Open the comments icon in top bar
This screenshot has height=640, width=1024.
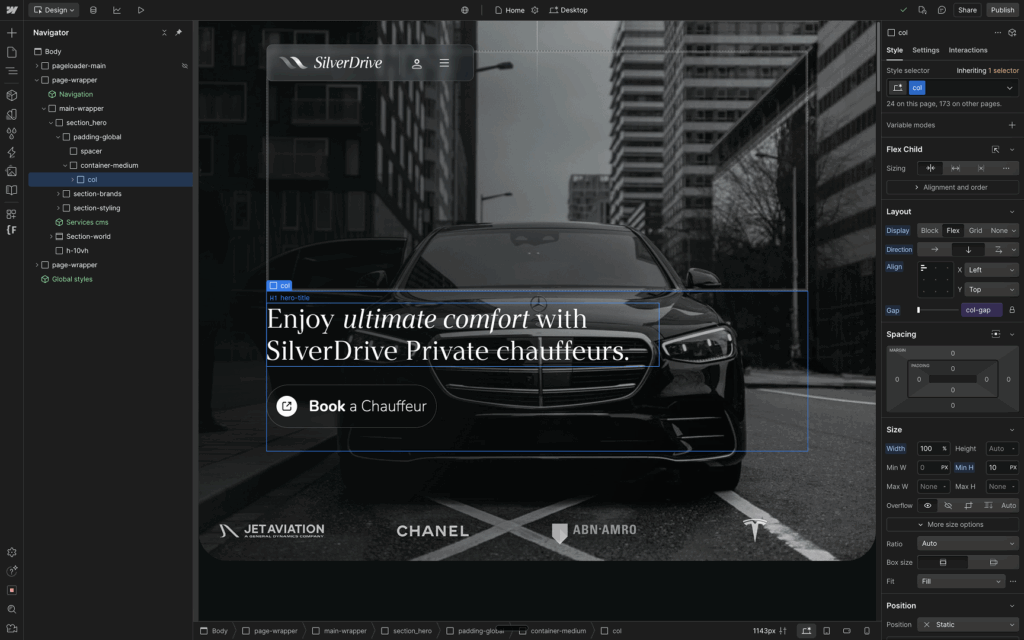pyautogui.click(x=942, y=10)
